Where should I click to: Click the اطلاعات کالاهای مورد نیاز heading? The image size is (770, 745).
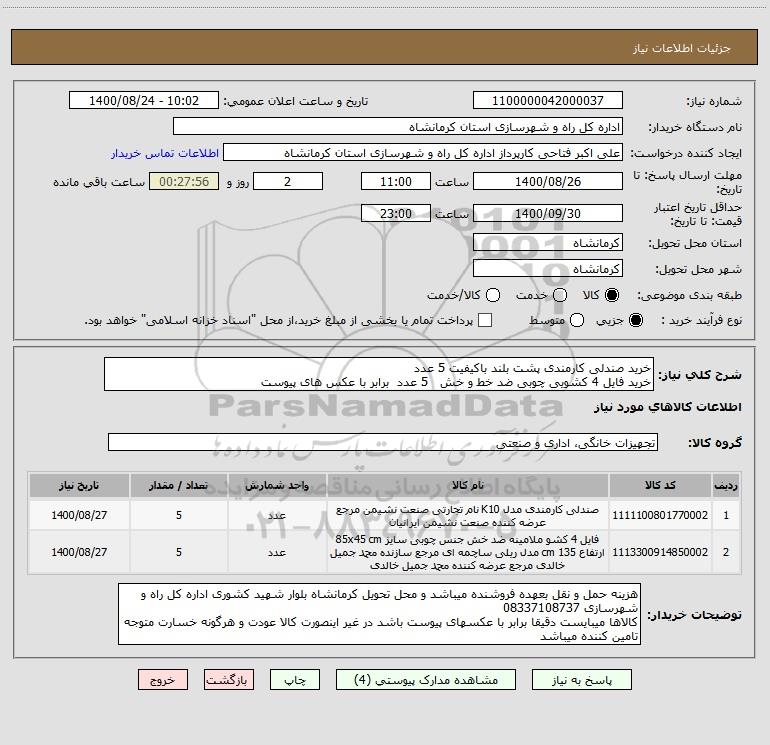tap(668, 407)
